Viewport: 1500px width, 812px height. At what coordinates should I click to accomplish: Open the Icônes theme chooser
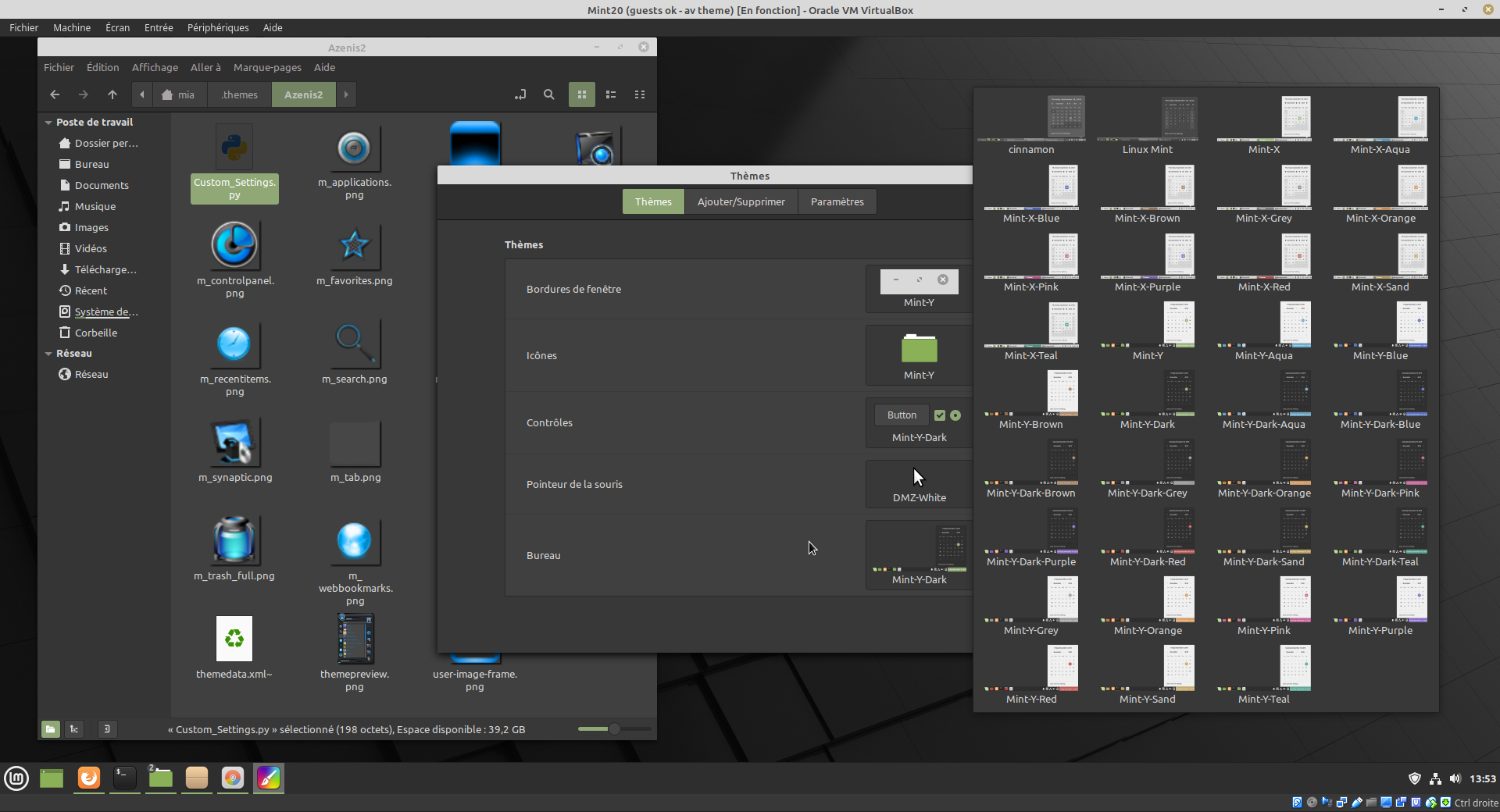920,356
